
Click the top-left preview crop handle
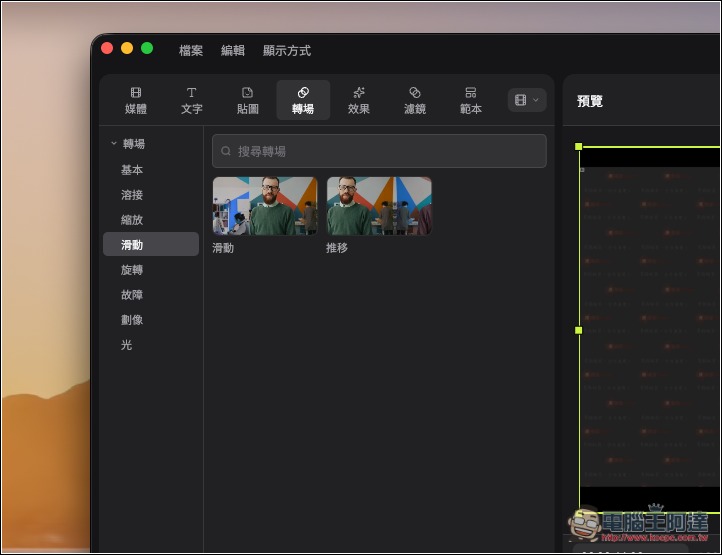[x=579, y=146]
